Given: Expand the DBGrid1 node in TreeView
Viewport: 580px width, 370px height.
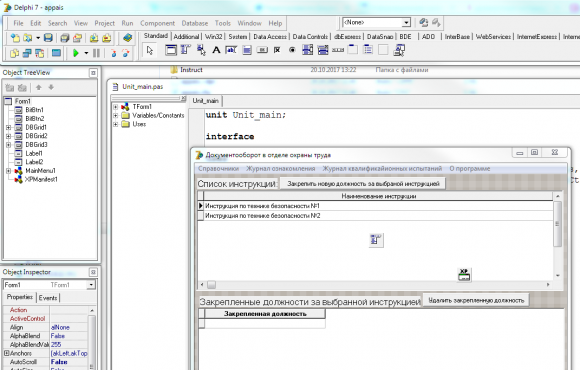Looking at the screenshot, I should click(8, 127).
